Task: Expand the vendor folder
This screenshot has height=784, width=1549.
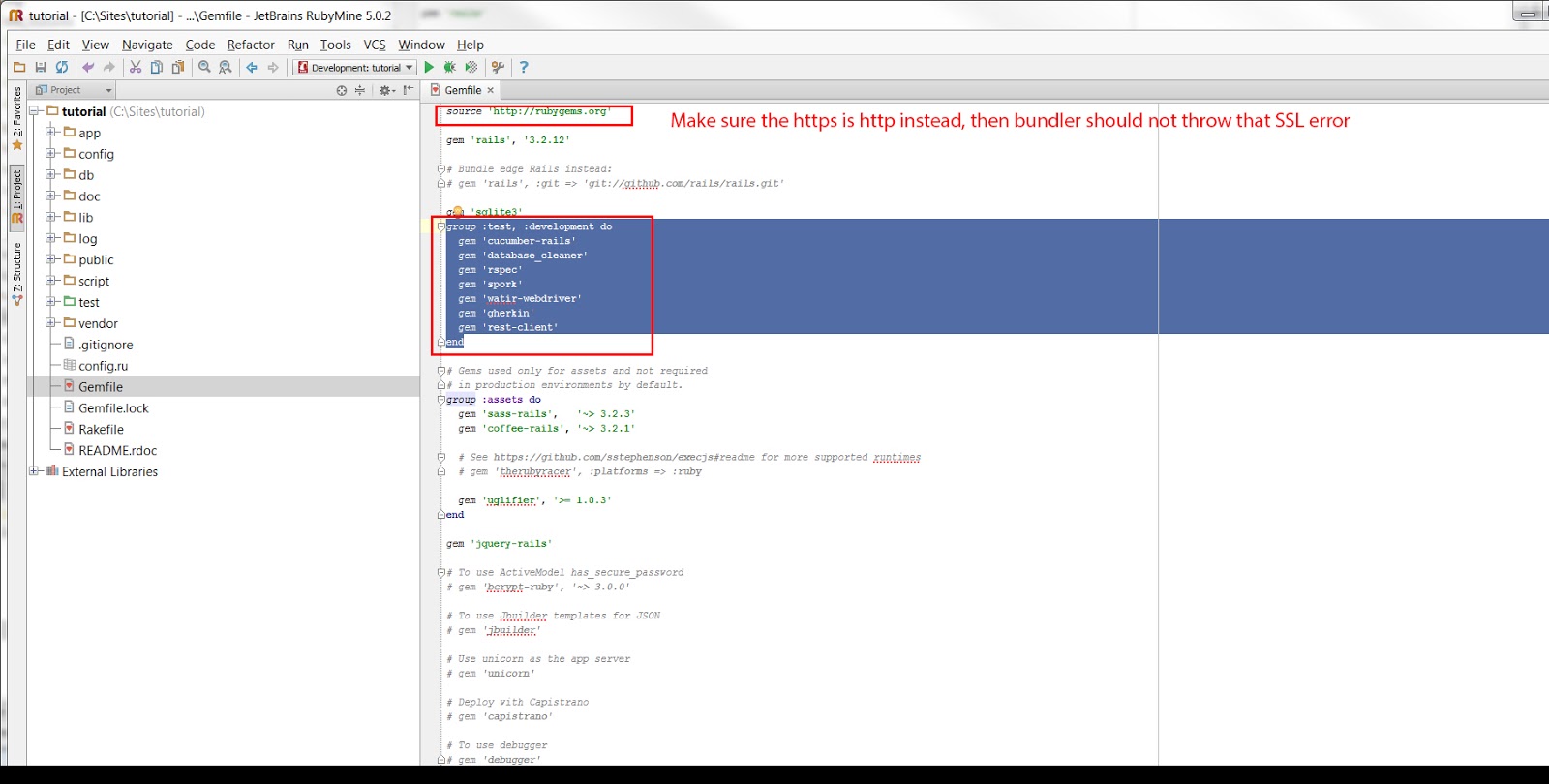Action: coord(51,323)
